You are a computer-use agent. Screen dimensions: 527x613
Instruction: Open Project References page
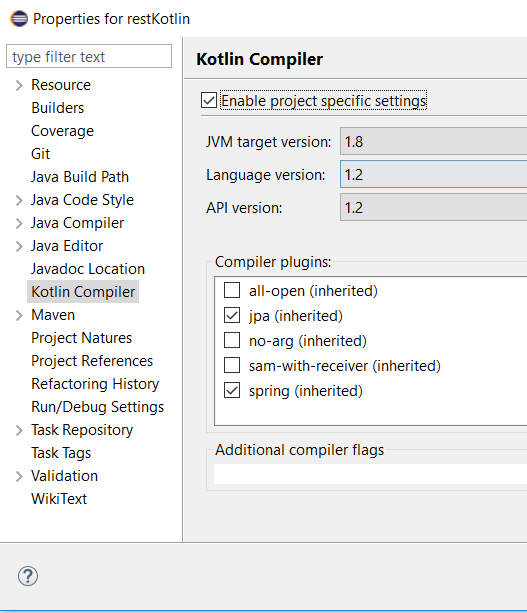(x=92, y=361)
